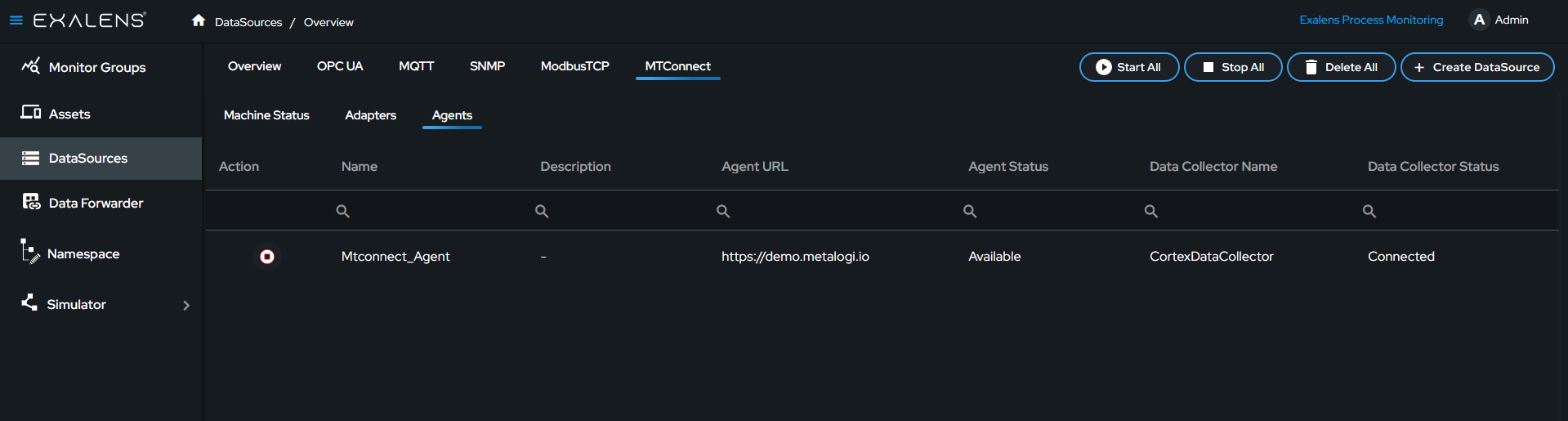Select Data Forwarder icon in sidebar
Image resolution: width=1568 pixels, height=421 pixels.
coord(31,202)
